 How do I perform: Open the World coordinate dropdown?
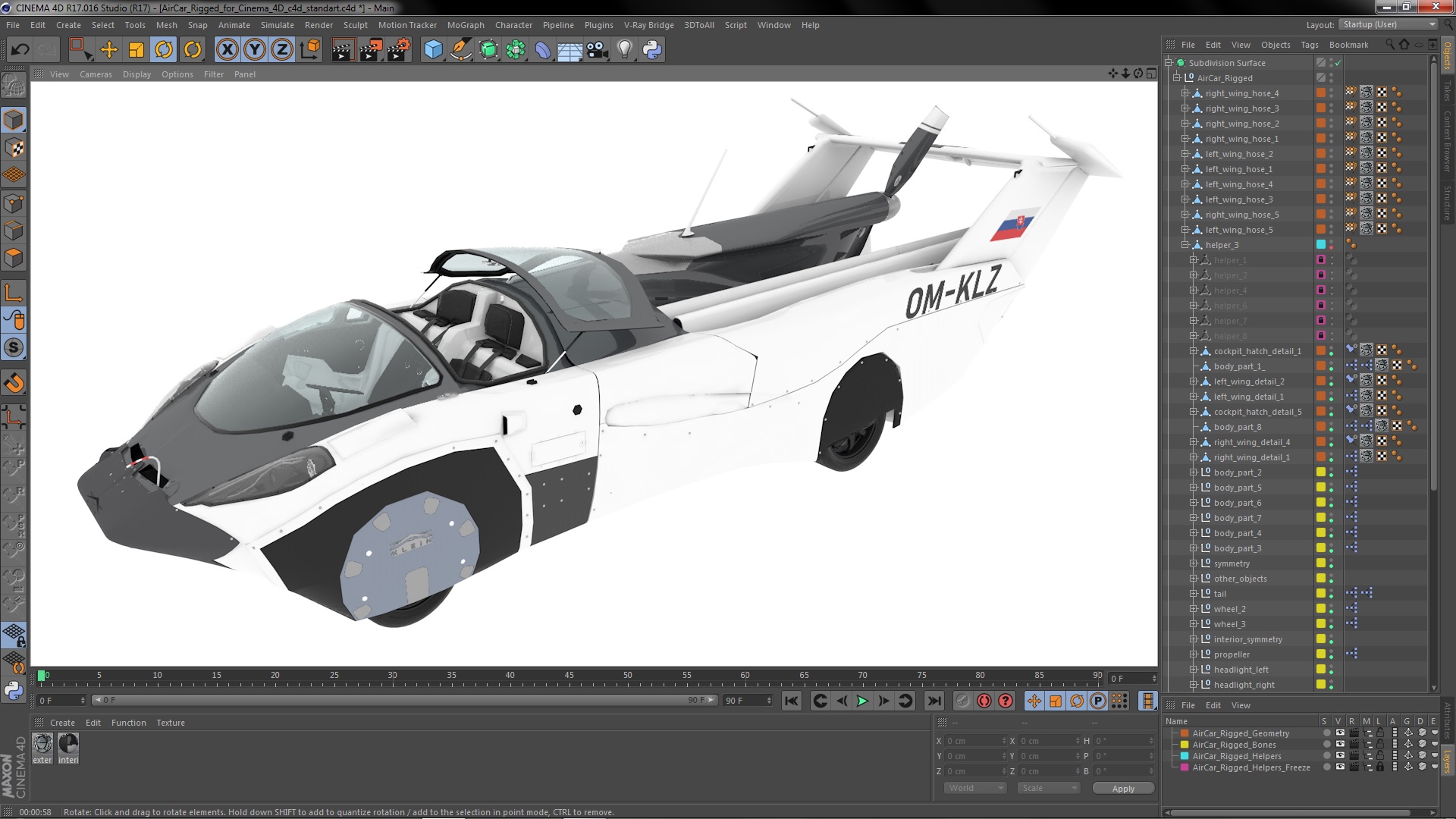pyautogui.click(x=976, y=788)
